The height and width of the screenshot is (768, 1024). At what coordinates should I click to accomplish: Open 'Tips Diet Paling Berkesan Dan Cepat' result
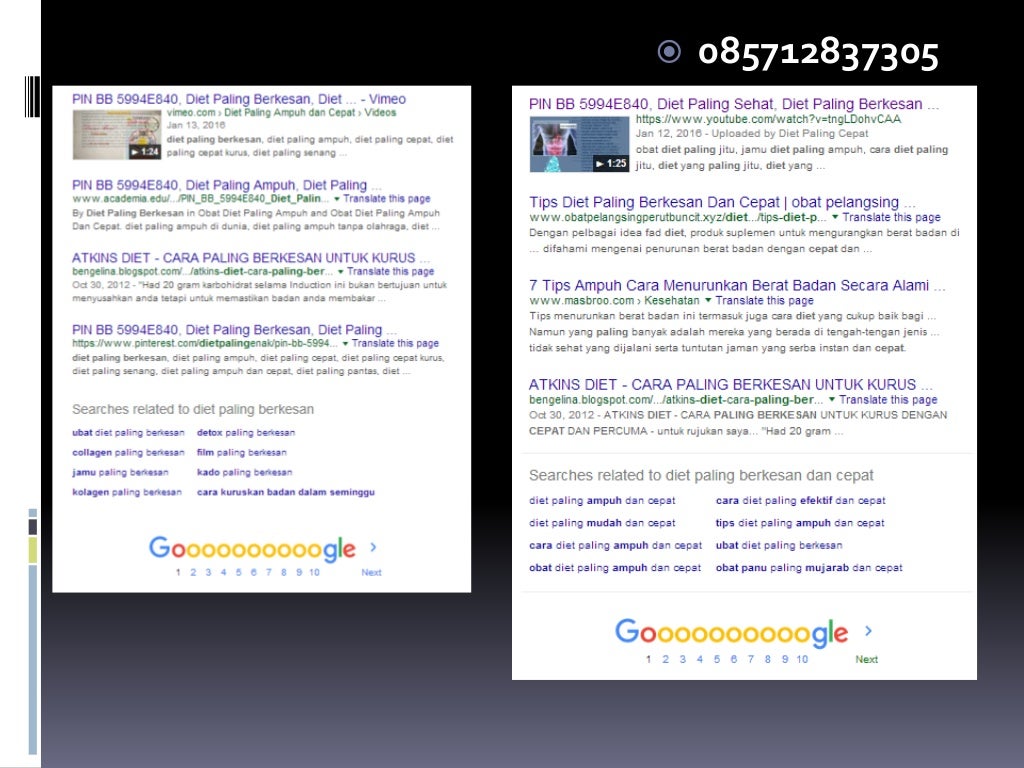click(x=722, y=202)
